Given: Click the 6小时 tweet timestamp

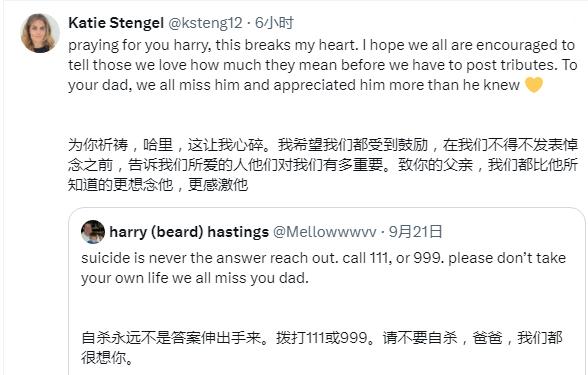Looking at the screenshot, I should point(274,23).
